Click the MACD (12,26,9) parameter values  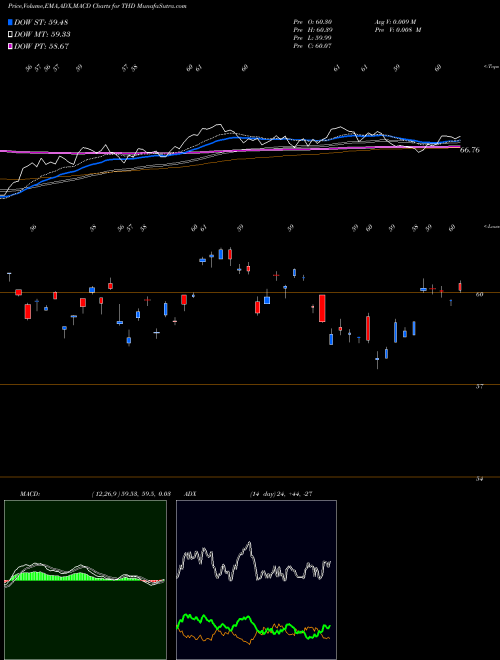(131, 494)
